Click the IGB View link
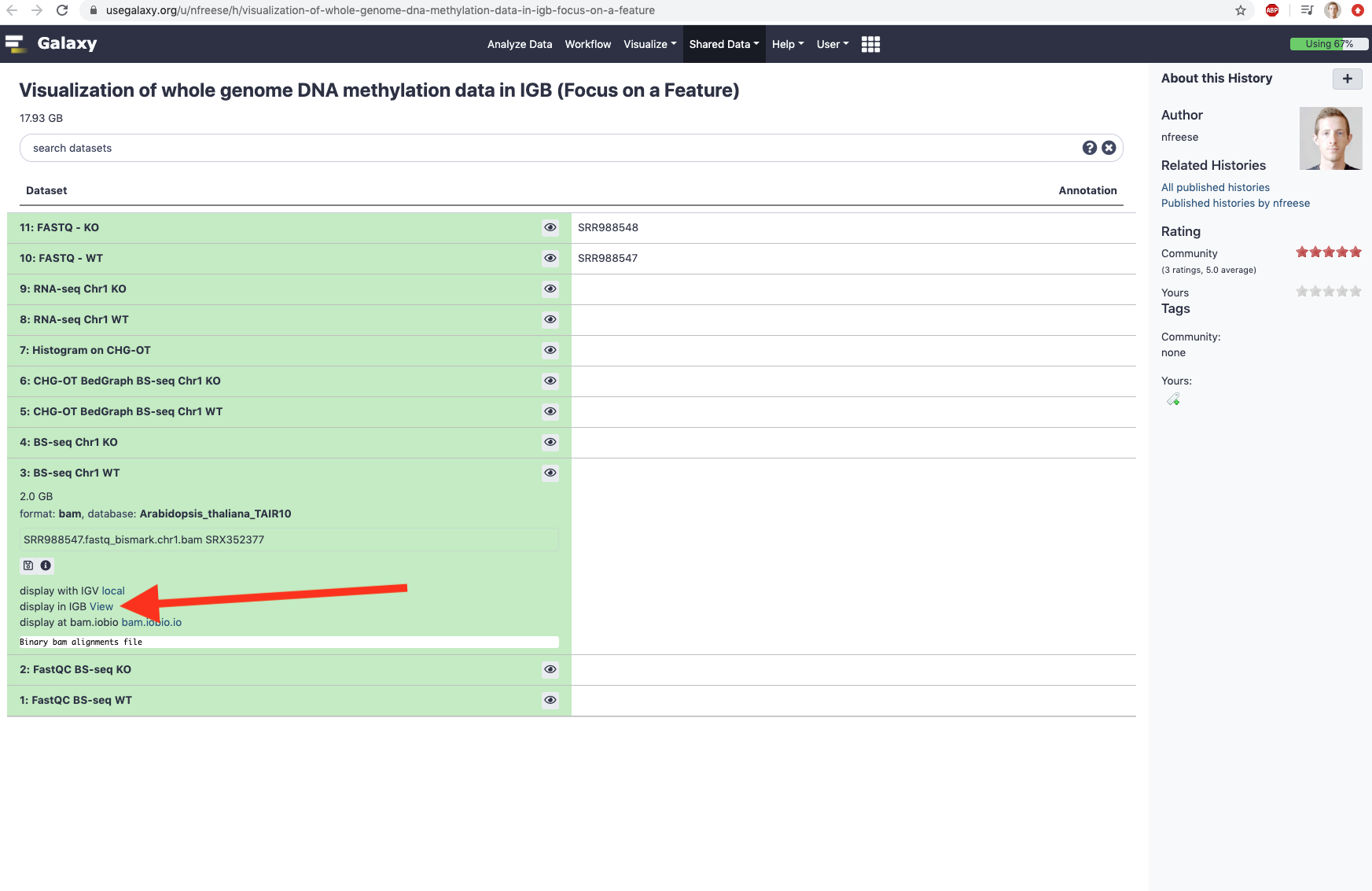Viewport: 1372px width, 891px height. pos(101,606)
